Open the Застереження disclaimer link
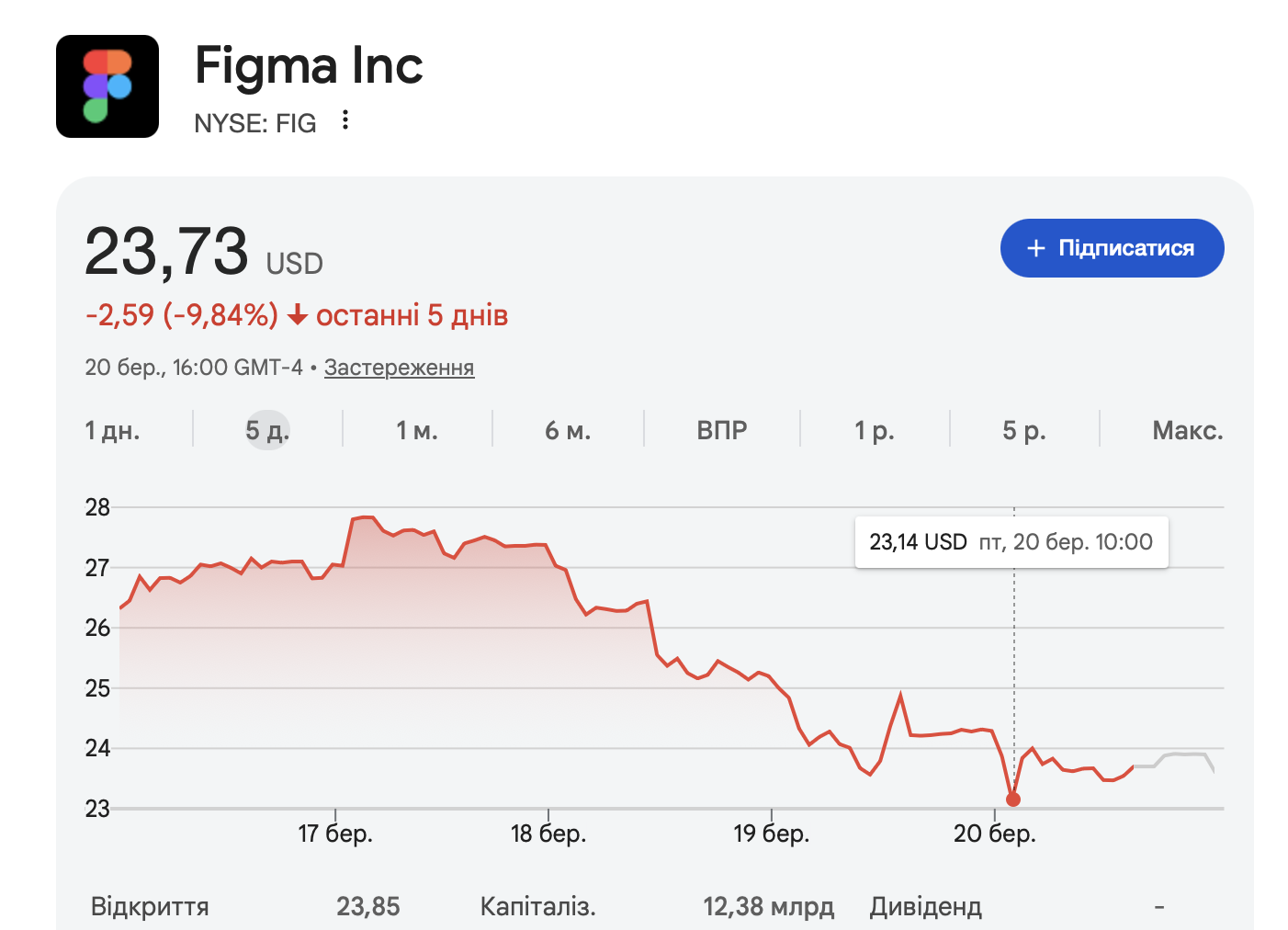Viewport: 1288px width, 930px height. pos(399,368)
